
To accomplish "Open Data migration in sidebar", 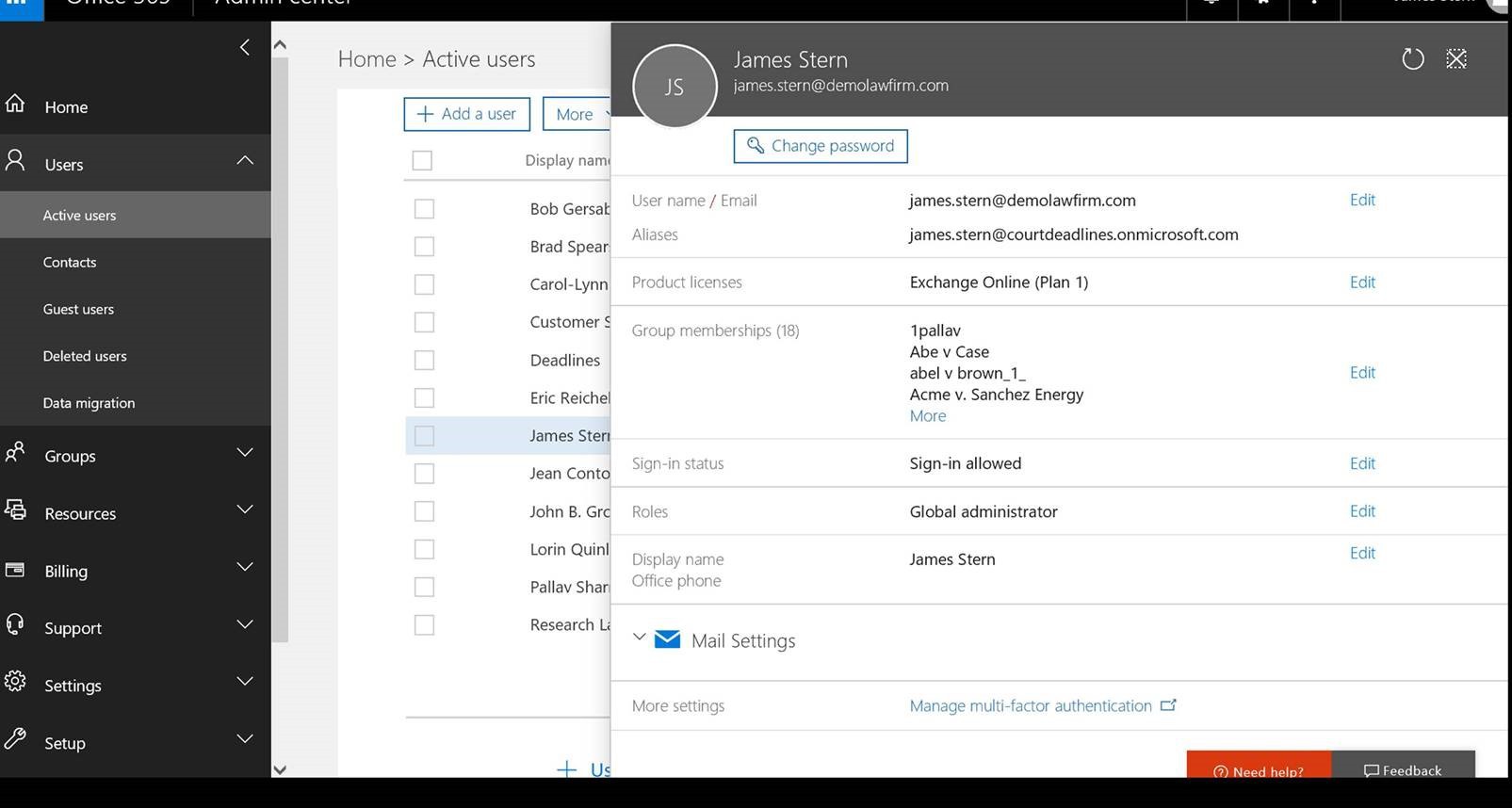I will (x=89, y=403).
